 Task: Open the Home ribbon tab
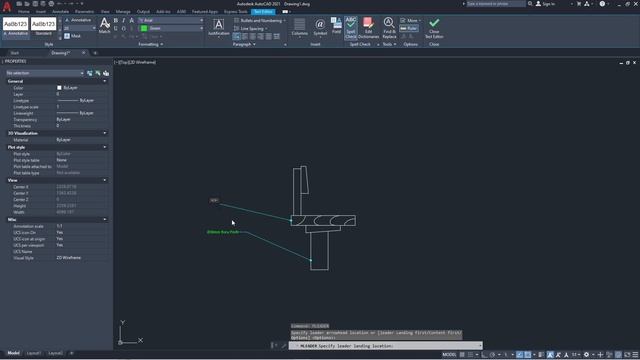pos(24,12)
